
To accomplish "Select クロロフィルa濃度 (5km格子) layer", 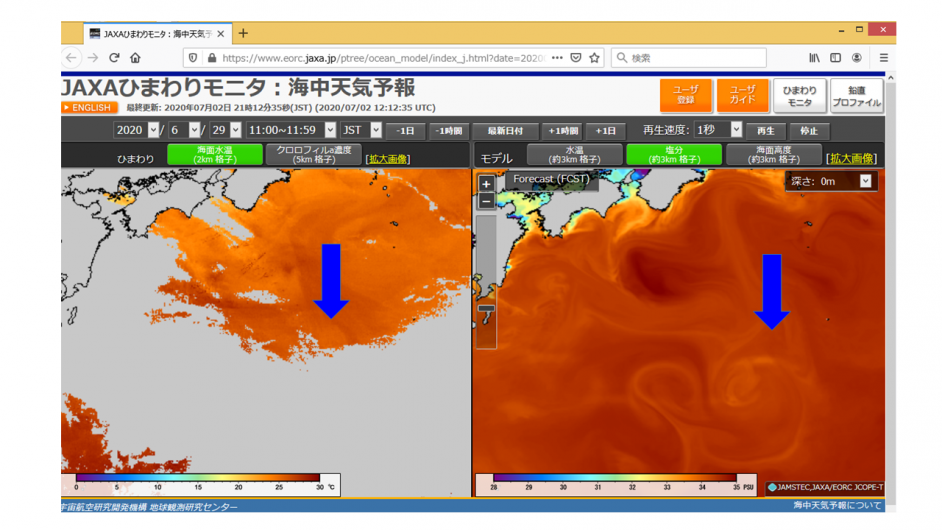I will [313, 154].
